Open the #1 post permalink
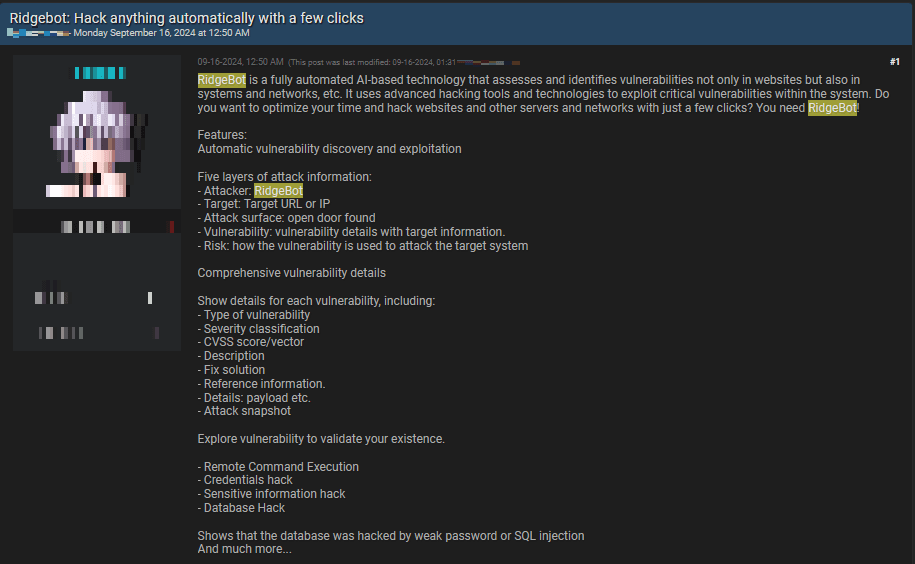Viewport: 915px width, 564px height. (x=894, y=62)
